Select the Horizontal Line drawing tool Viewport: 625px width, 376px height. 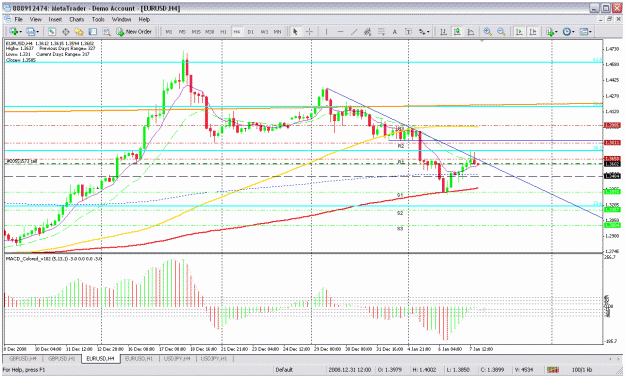340,31
